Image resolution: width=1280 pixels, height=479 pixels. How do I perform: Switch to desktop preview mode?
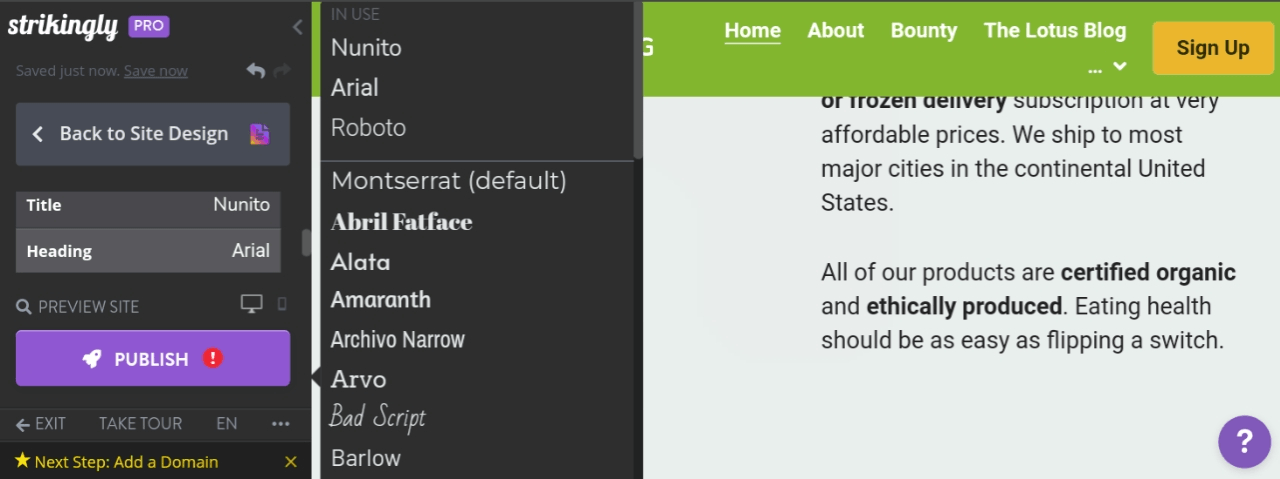tap(252, 304)
